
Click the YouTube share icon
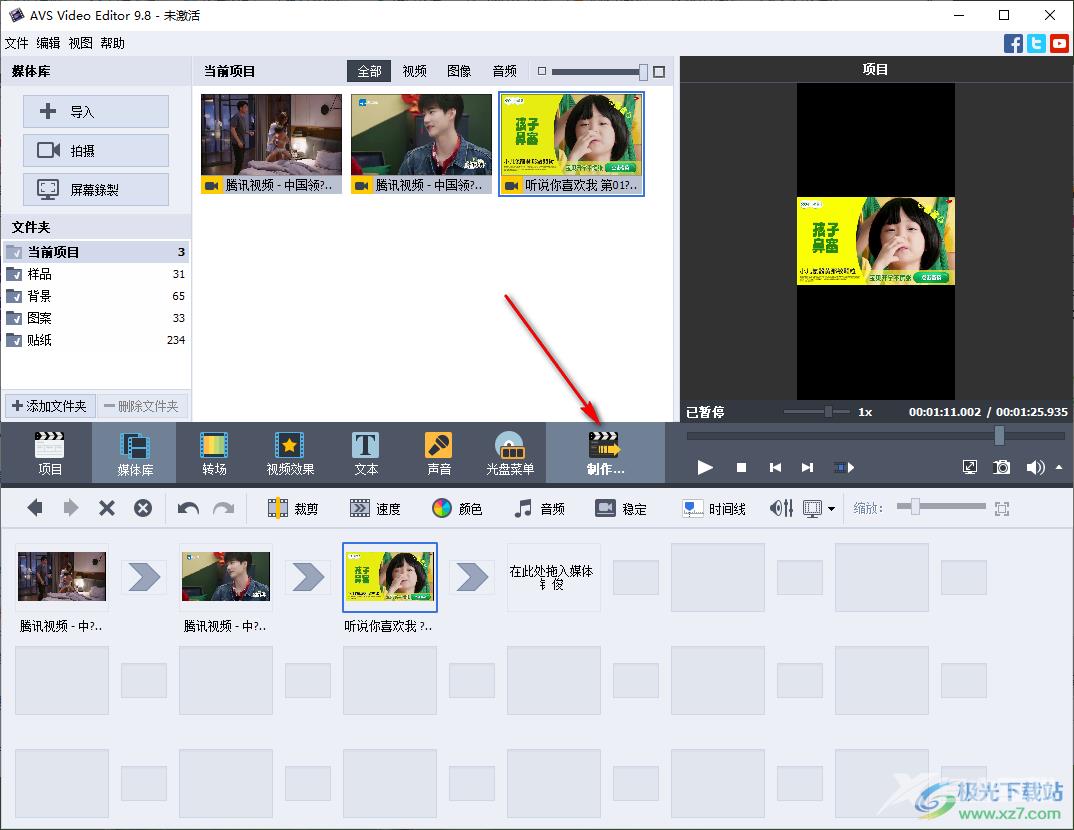click(1060, 43)
